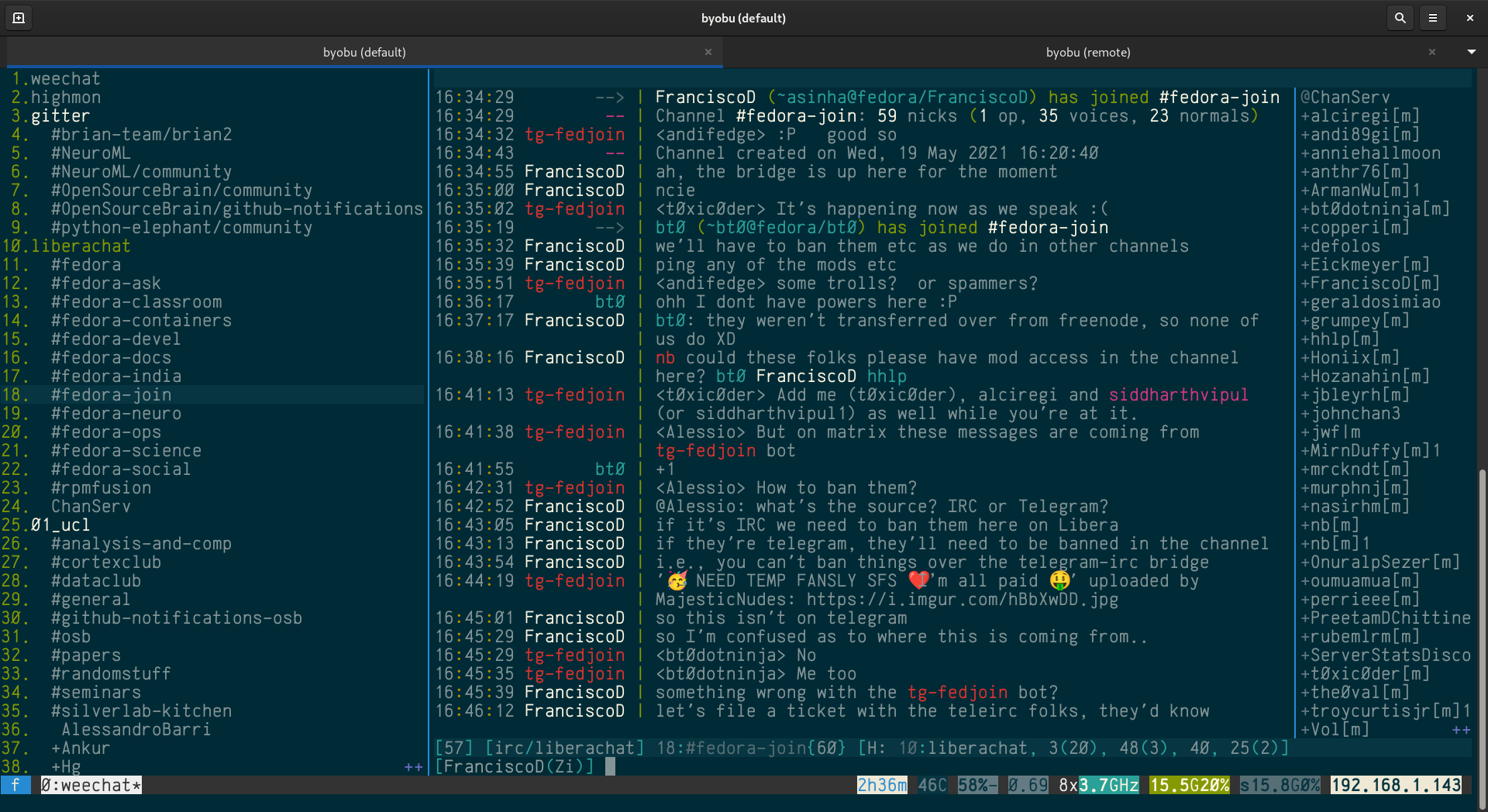The image size is (1488, 812).
Task: Open ChanServ buffer in buffer list
Action: pos(91,507)
